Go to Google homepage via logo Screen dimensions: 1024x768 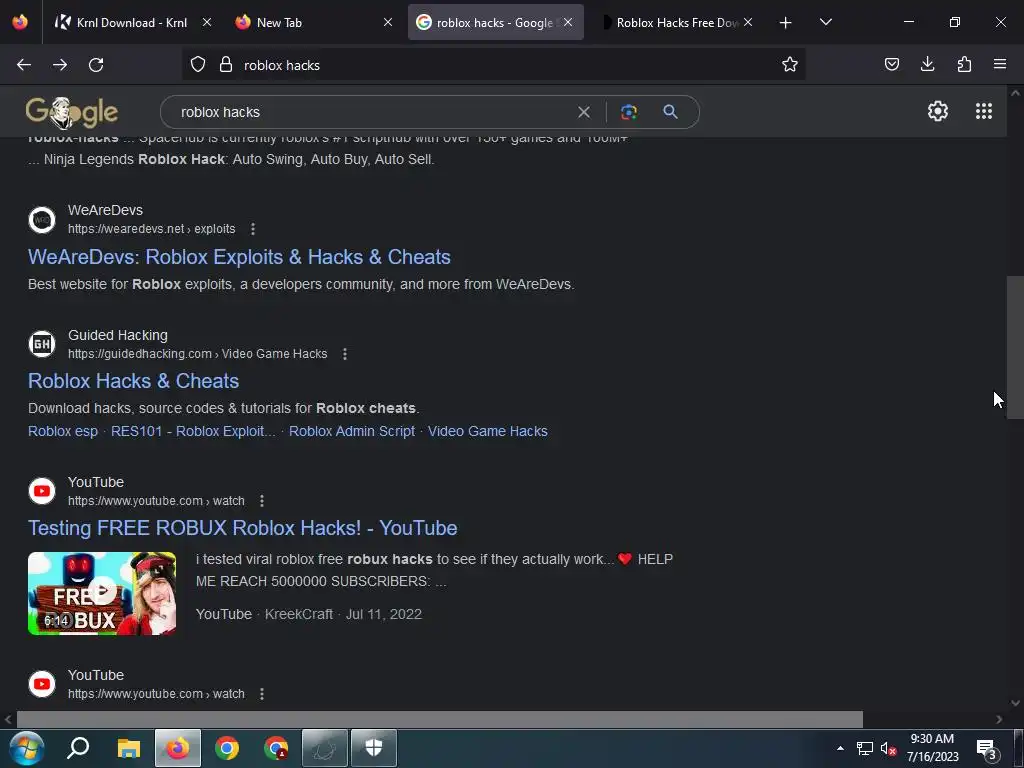click(x=72, y=112)
